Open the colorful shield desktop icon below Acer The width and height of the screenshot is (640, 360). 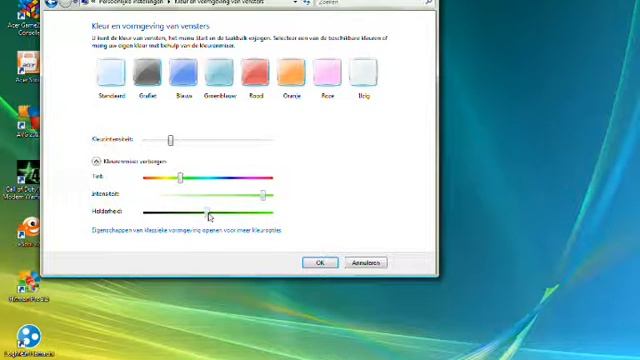[28, 121]
